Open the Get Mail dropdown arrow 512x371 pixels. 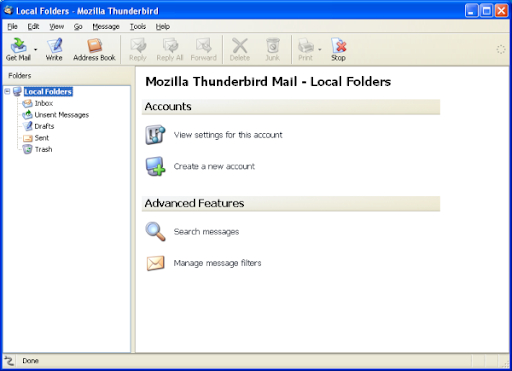[x=36, y=50]
